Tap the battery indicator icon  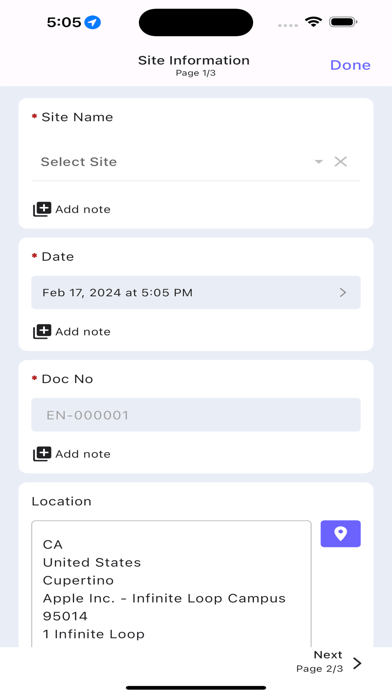tap(343, 22)
